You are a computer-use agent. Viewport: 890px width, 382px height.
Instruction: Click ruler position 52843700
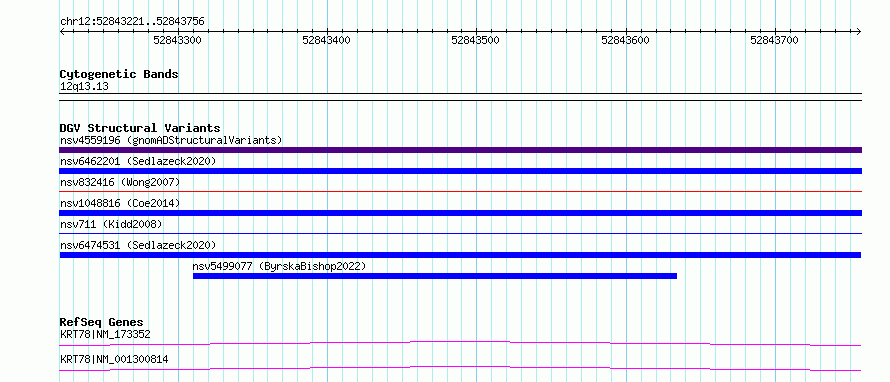pos(774,40)
